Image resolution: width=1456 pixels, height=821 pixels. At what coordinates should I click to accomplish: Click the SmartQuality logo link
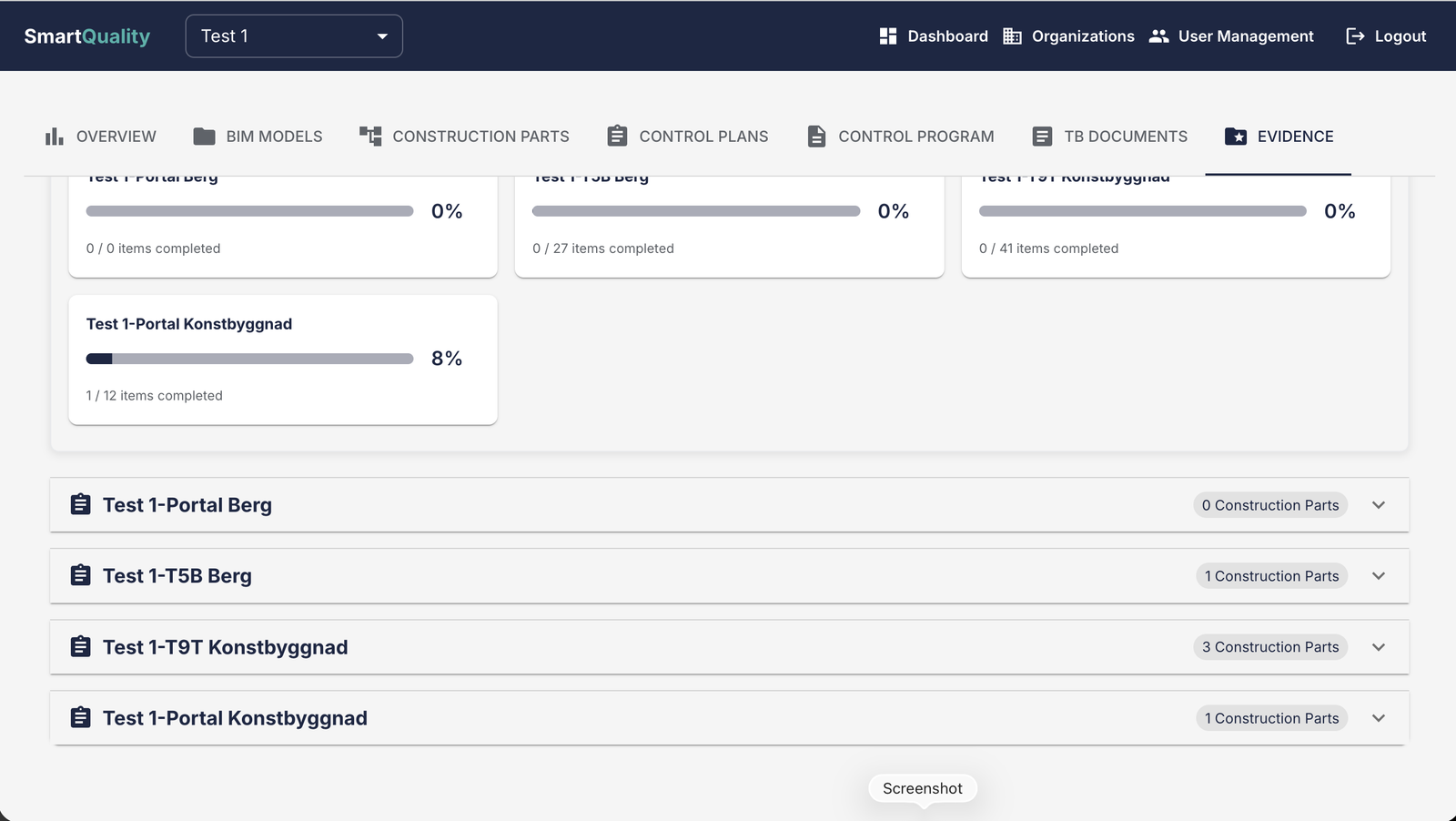tap(87, 36)
